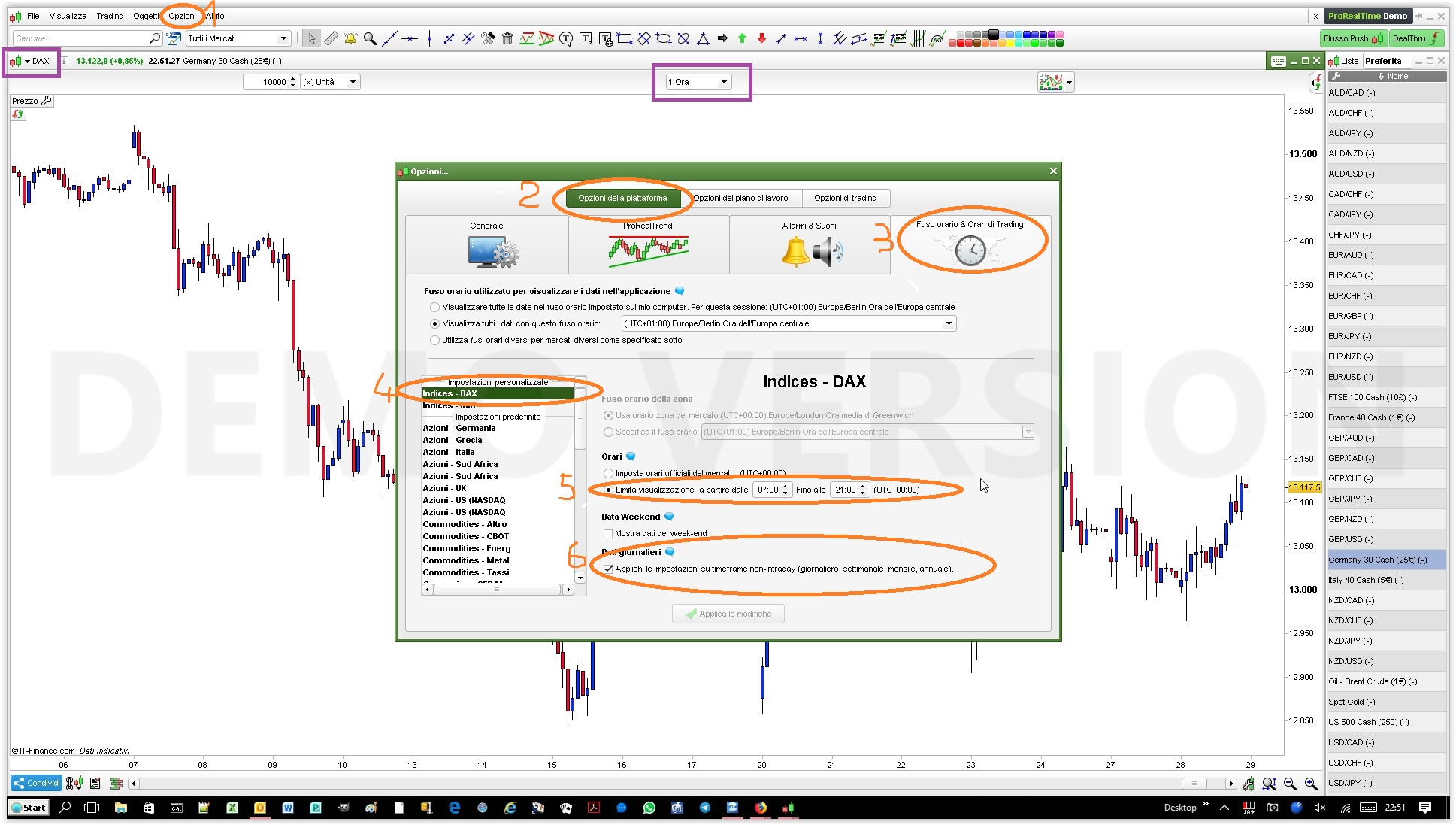Viewport: 1456px width, 825px height.
Task: Click Applica le modifiche button
Action: [x=728, y=614]
